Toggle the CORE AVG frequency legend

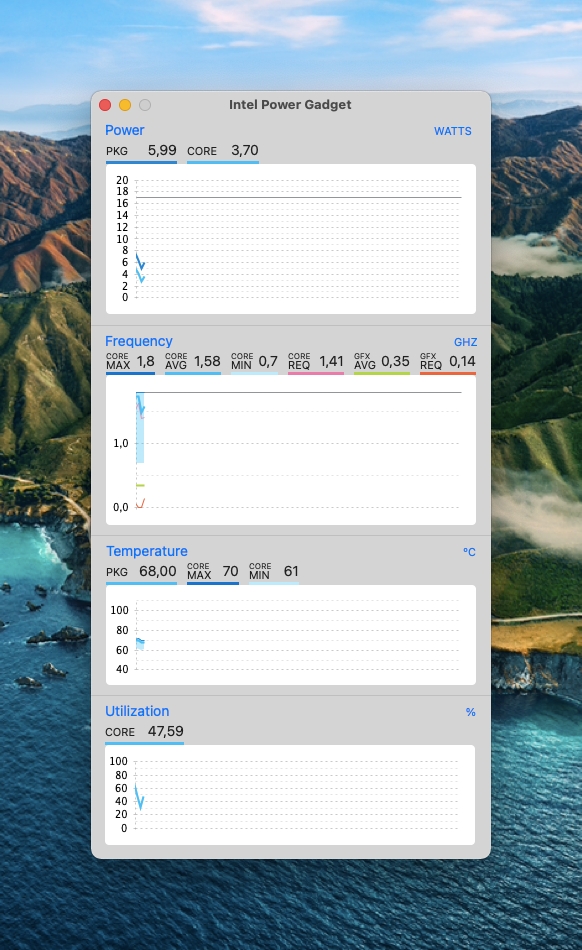193,362
